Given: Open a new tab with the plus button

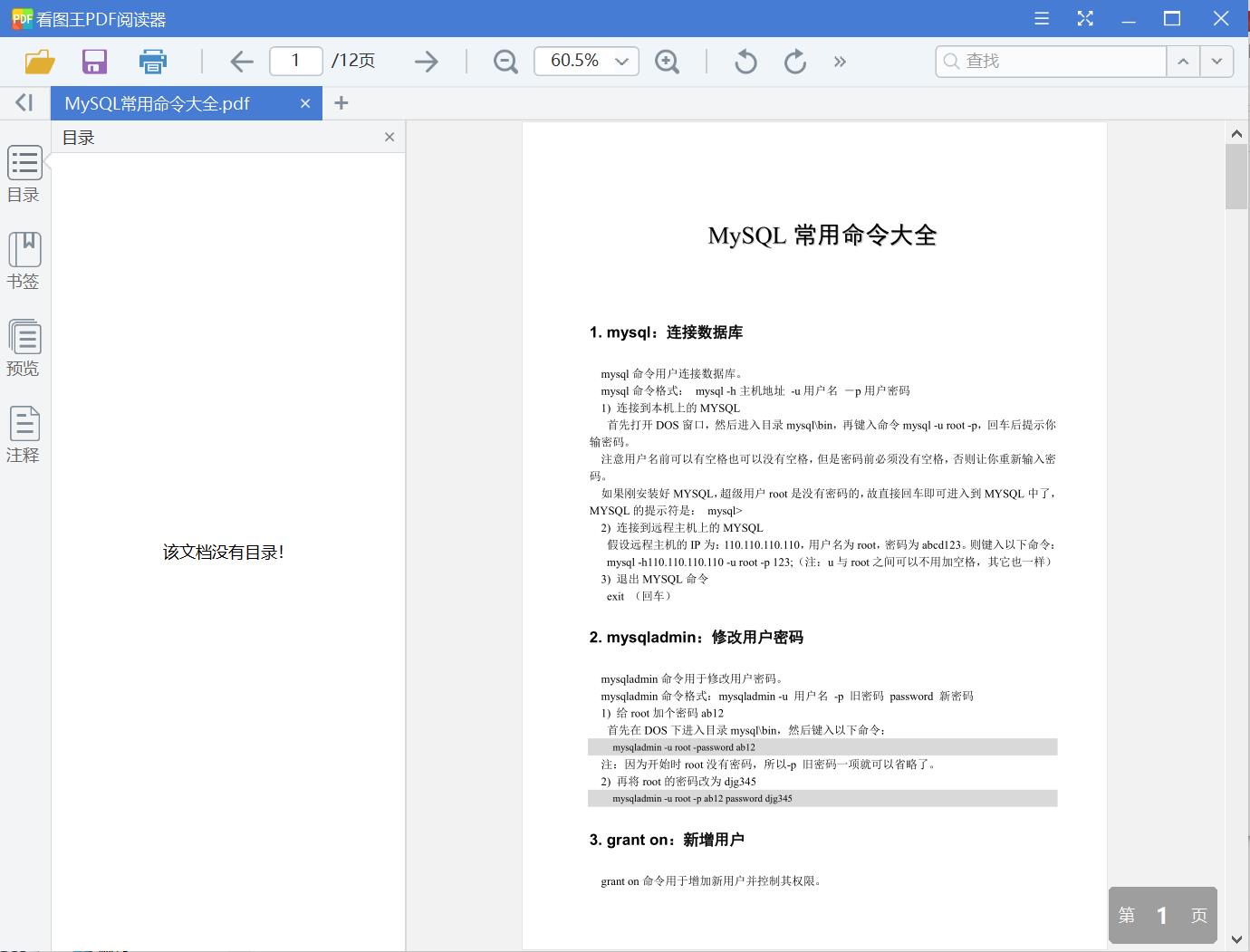Looking at the screenshot, I should (341, 103).
